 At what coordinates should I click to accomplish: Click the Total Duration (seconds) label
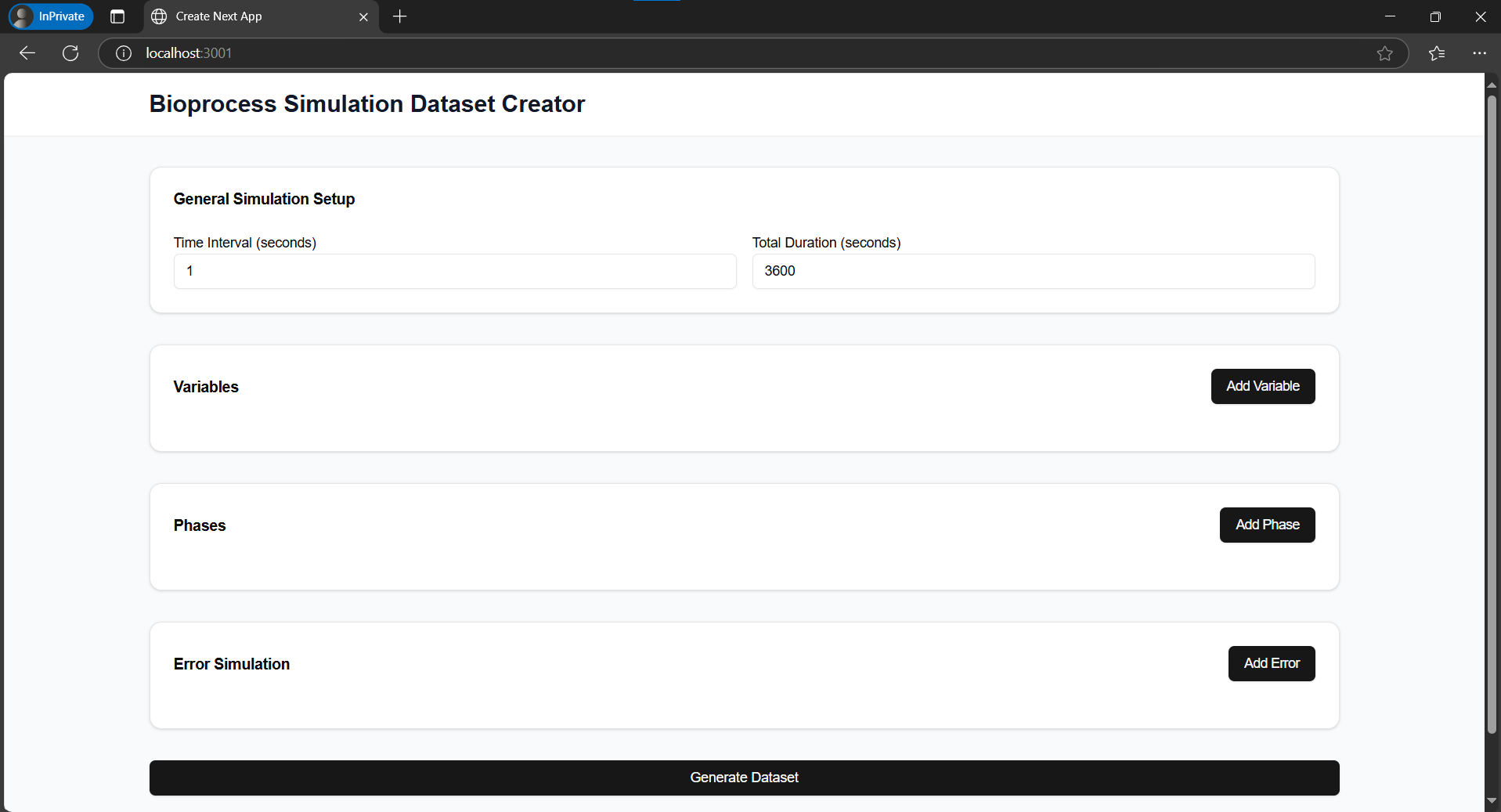tap(827, 243)
